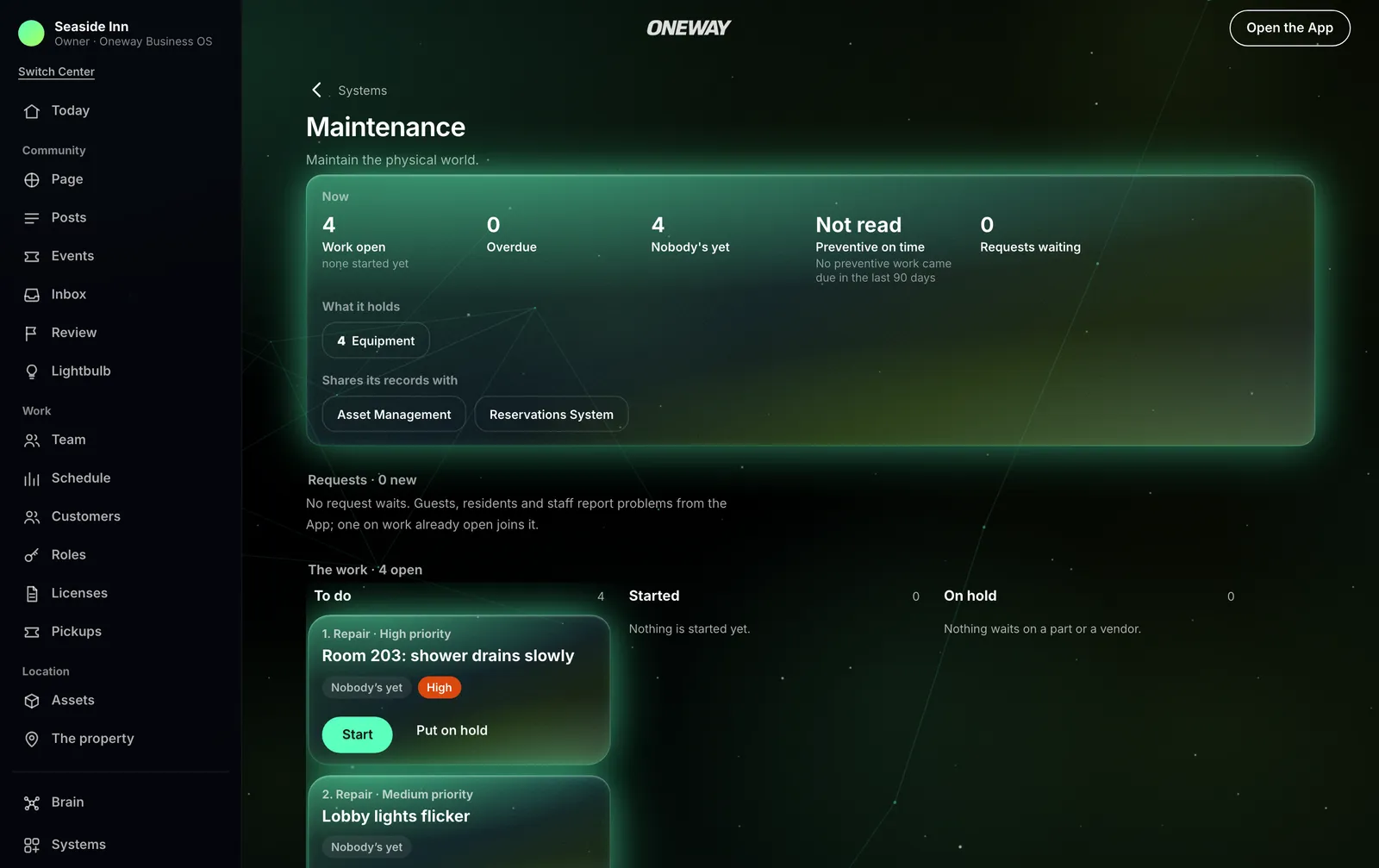The width and height of the screenshot is (1379, 868).
Task: Go back using the Systems chevron arrow
Action: (x=316, y=90)
